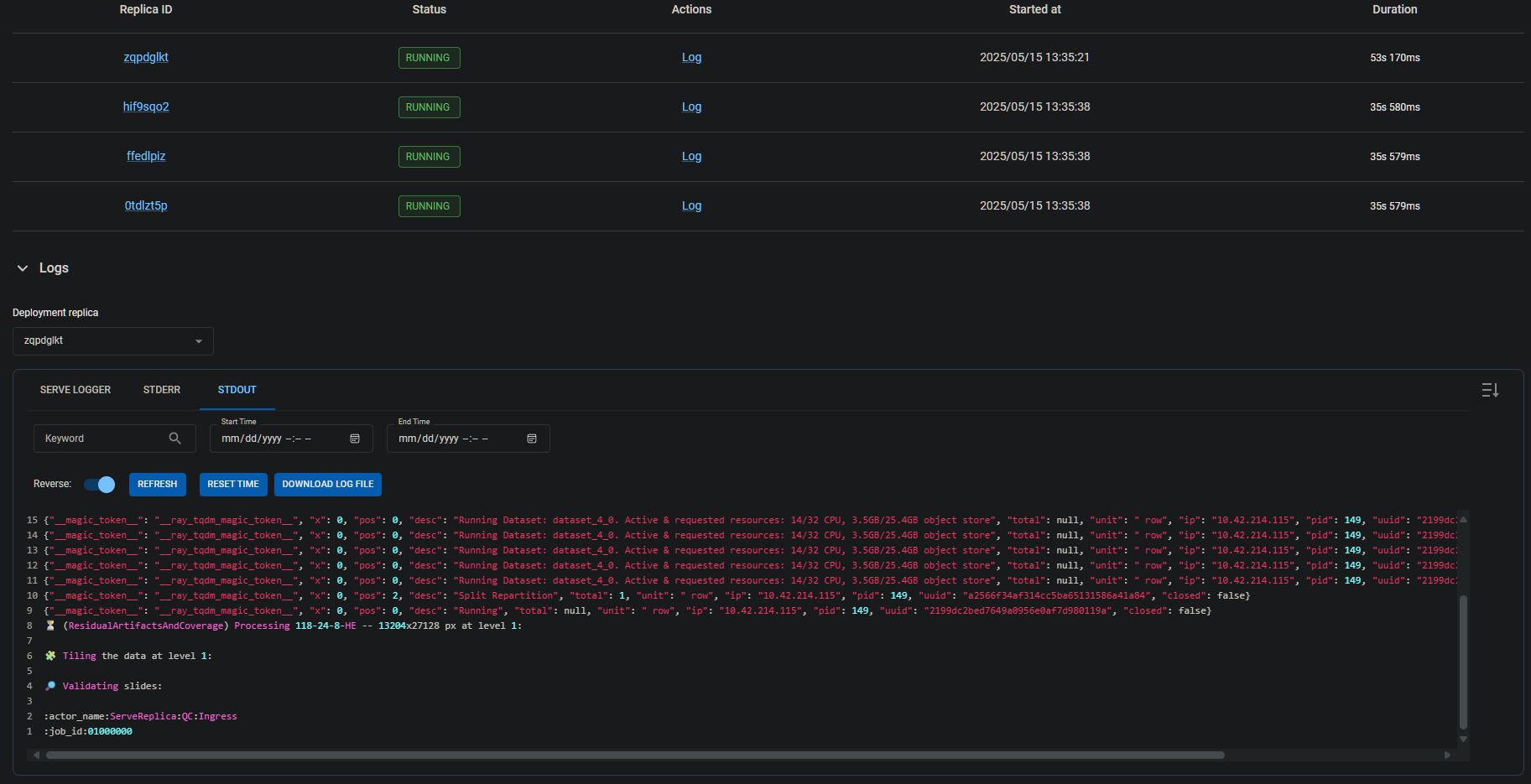Click the log scroll-down arrow

[1463, 739]
